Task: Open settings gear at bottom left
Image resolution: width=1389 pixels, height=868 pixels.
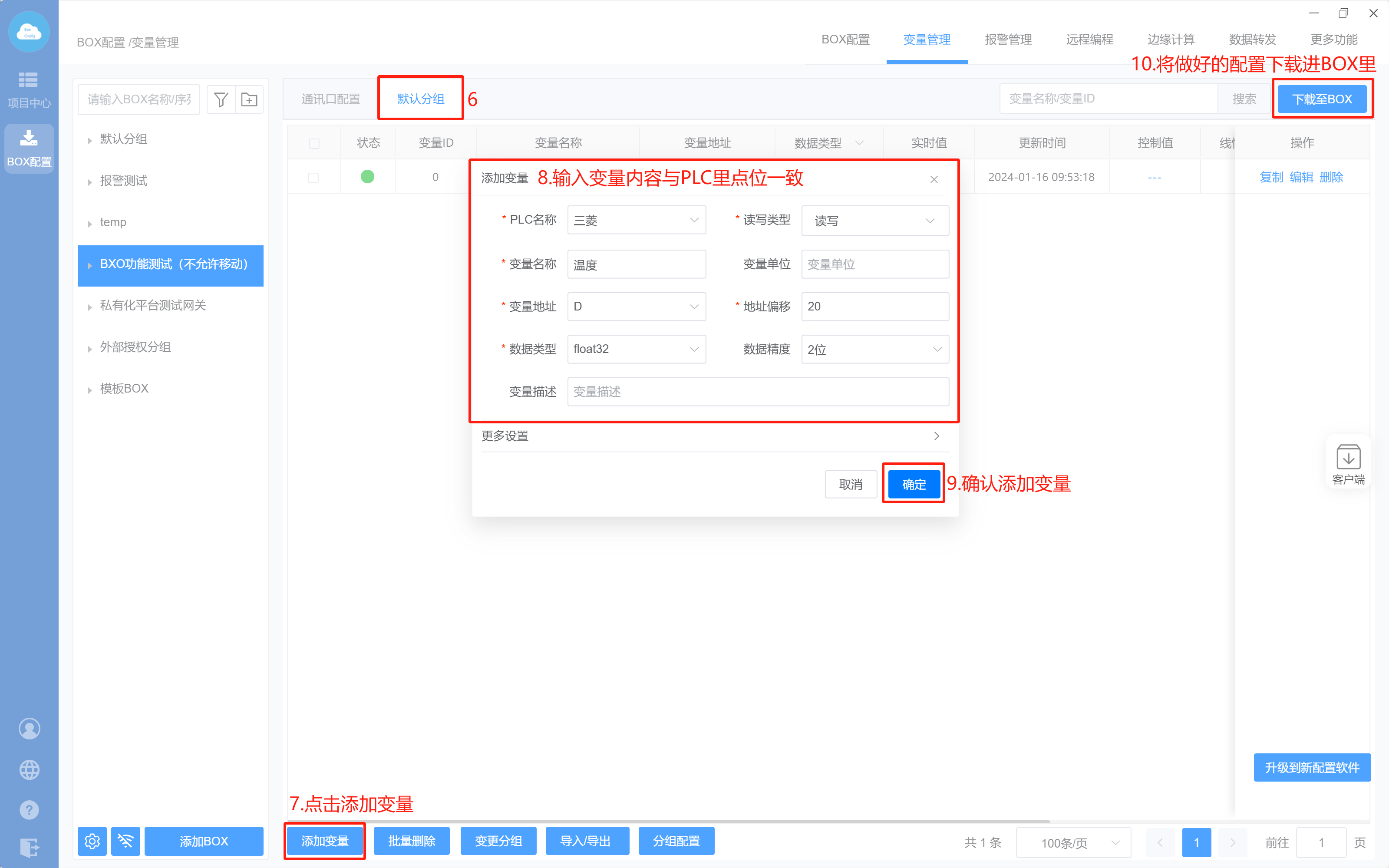Action: pyautogui.click(x=92, y=841)
